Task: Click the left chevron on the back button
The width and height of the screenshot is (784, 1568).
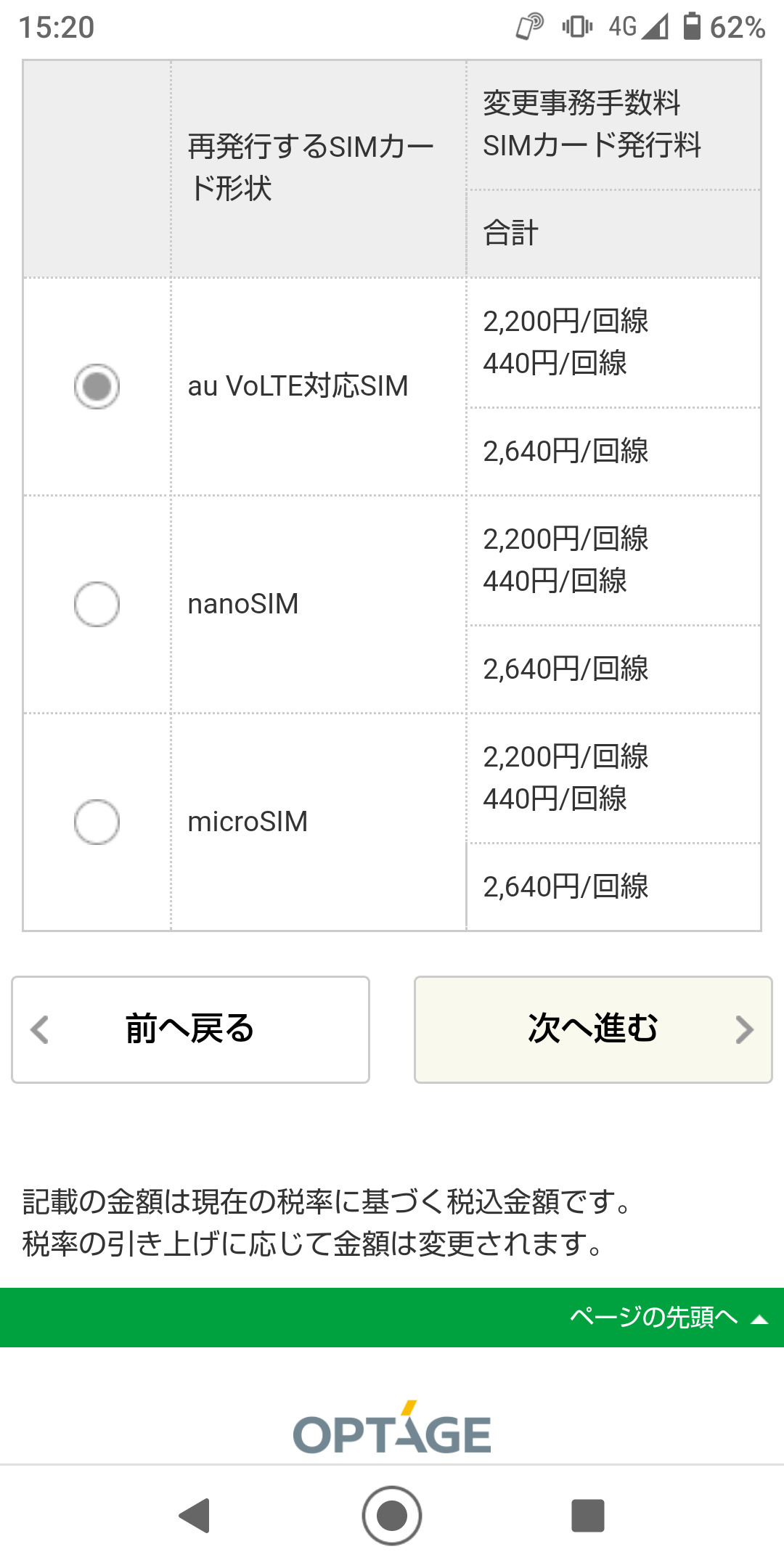Action: [x=40, y=1029]
